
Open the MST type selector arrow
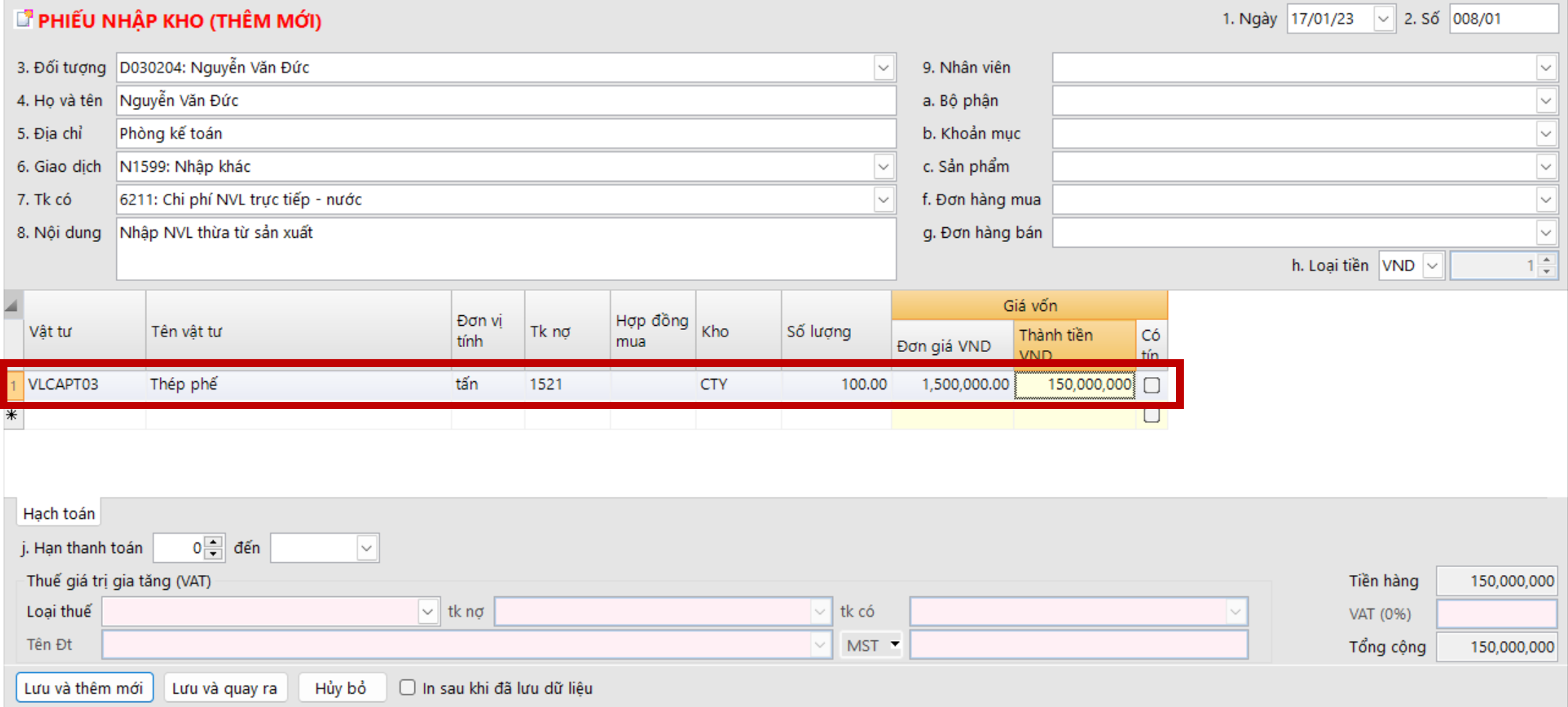895,644
